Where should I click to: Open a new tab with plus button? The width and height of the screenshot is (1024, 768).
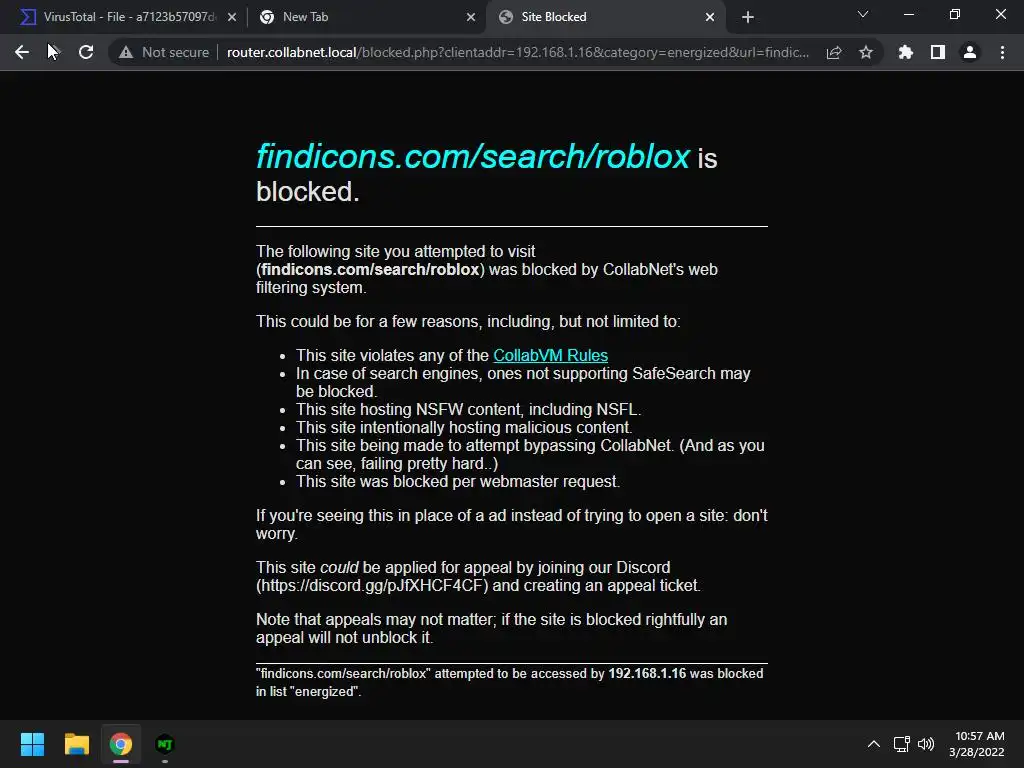pyautogui.click(x=748, y=17)
